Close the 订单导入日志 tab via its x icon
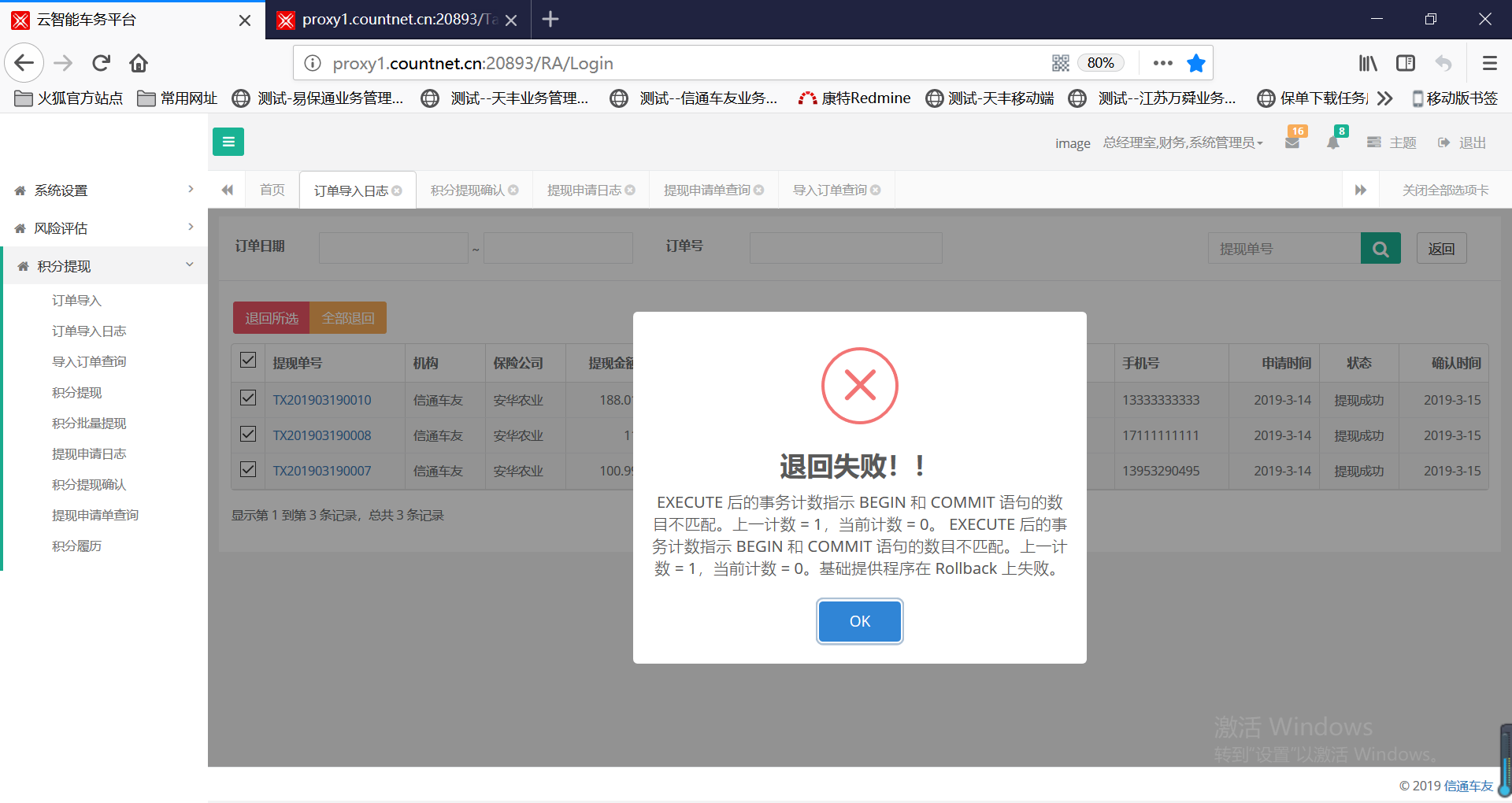Viewport: 1512px width, 803px height. [397, 191]
